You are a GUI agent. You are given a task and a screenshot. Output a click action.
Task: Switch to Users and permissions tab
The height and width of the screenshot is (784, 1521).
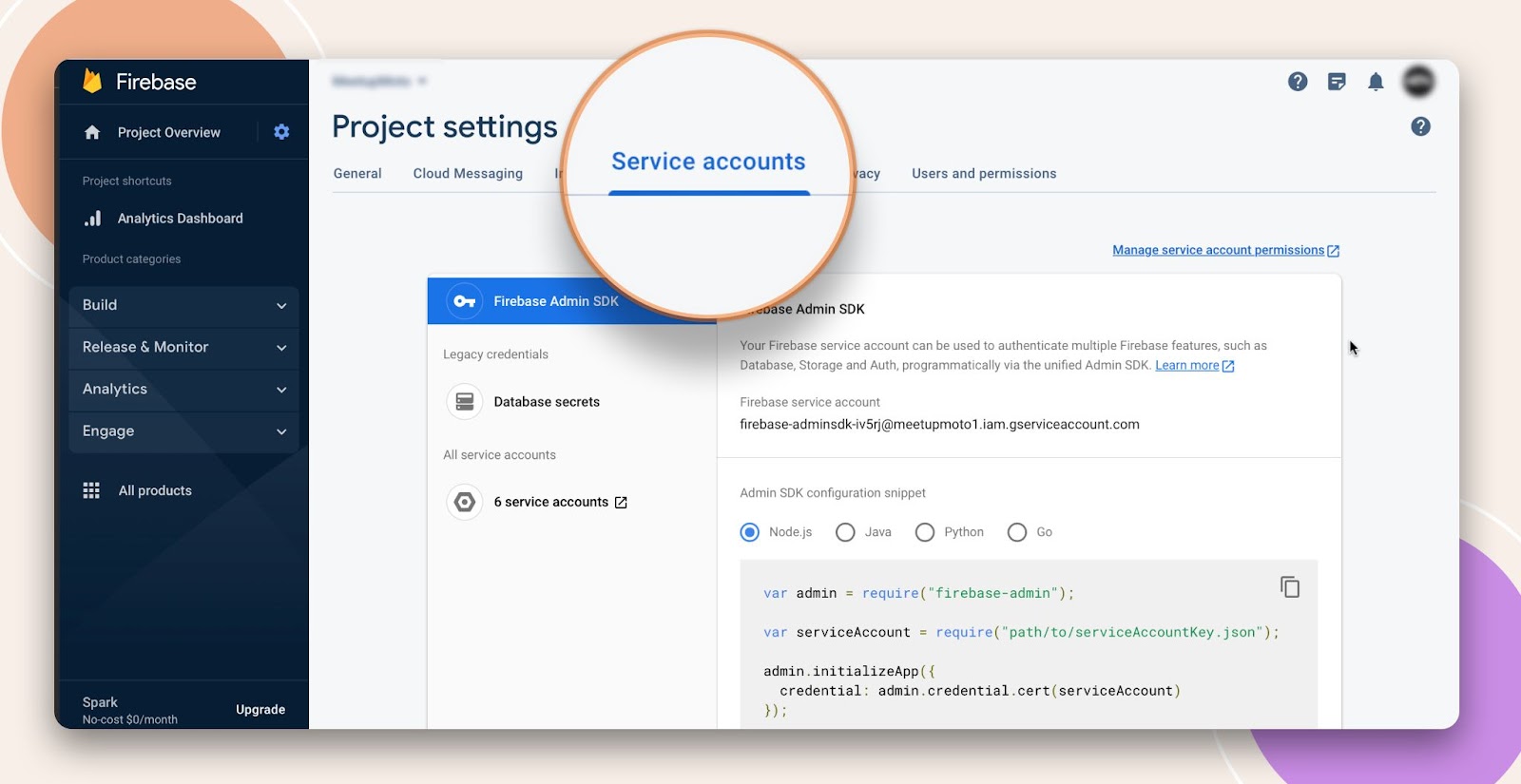point(984,173)
